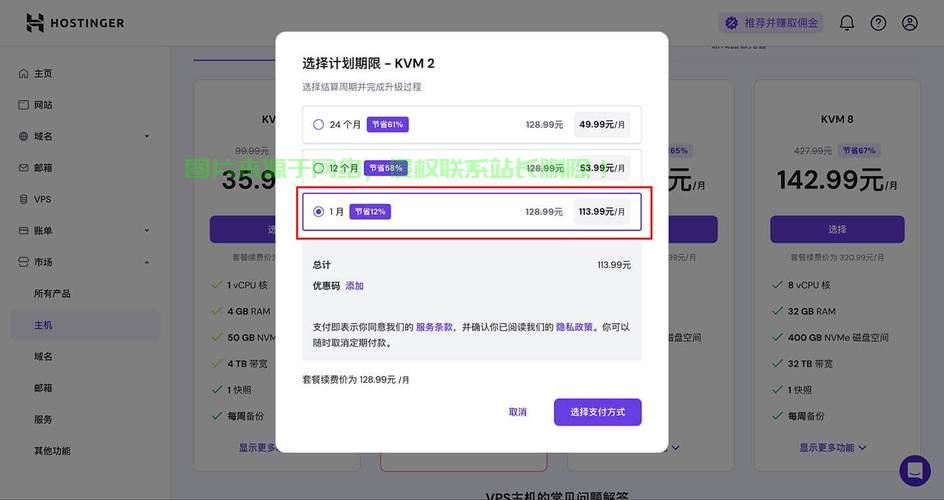Click the help question mark icon
This screenshot has width=944, height=500.
click(878, 23)
